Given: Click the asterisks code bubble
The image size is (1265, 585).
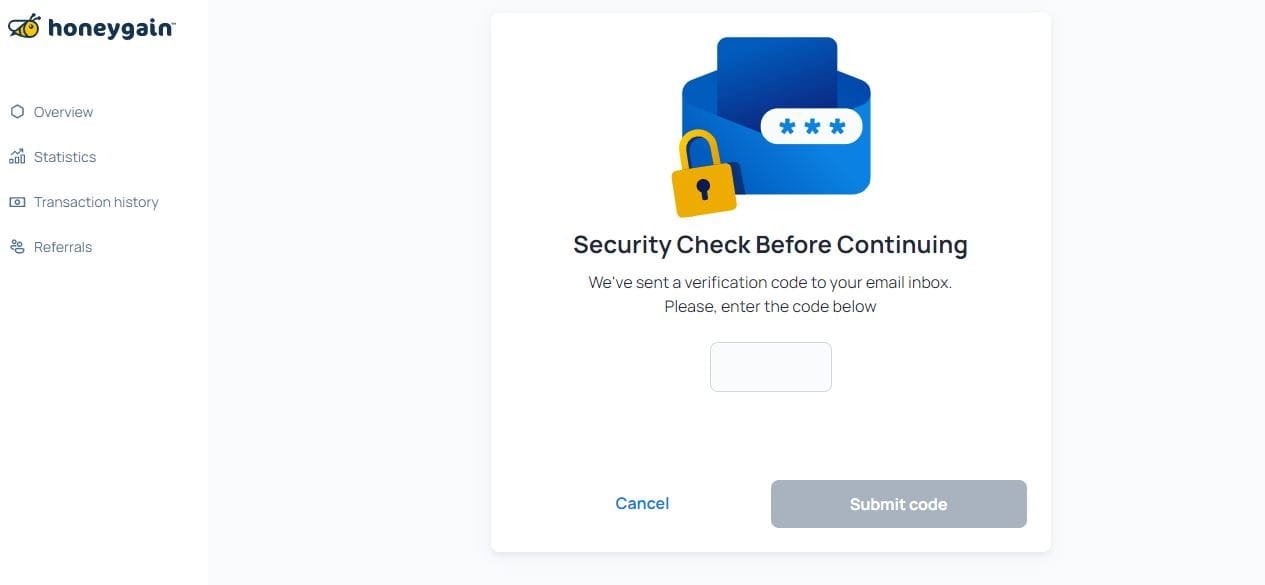Looking at the screenshot, I should pos(811,127).
